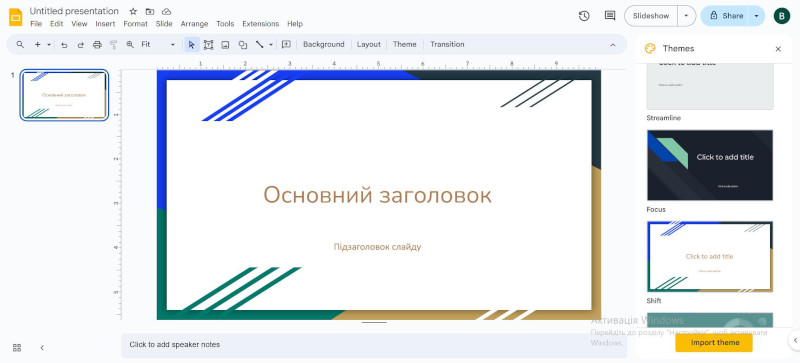The image size is (800, 363).
Task: Open the comments icon
Action: (x=610, y=16)
